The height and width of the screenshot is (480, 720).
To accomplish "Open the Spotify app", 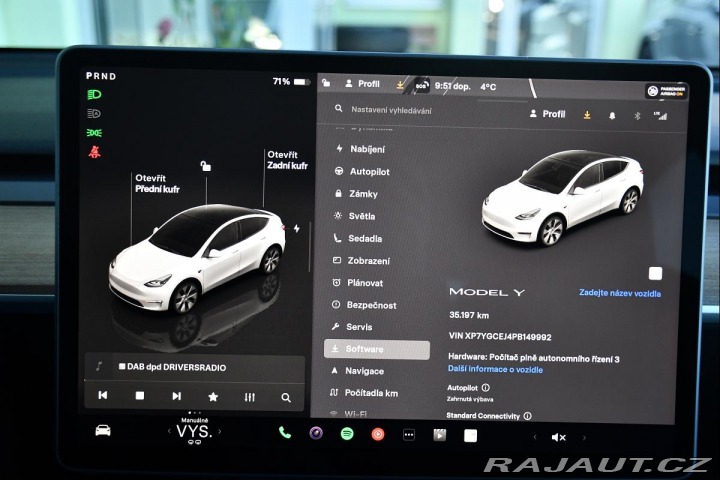I will 347,433.
